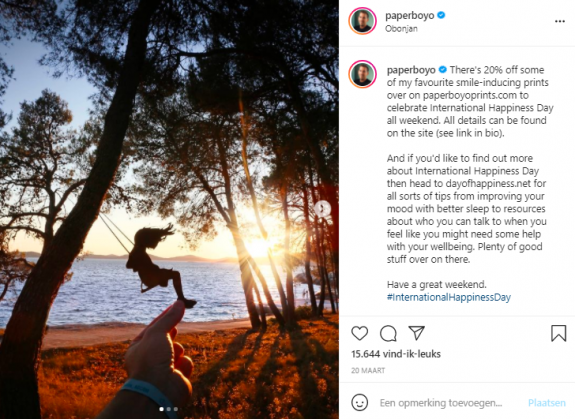575x419 pixels.
Task: Go to the next photo arrow
Action: [323, 209]
